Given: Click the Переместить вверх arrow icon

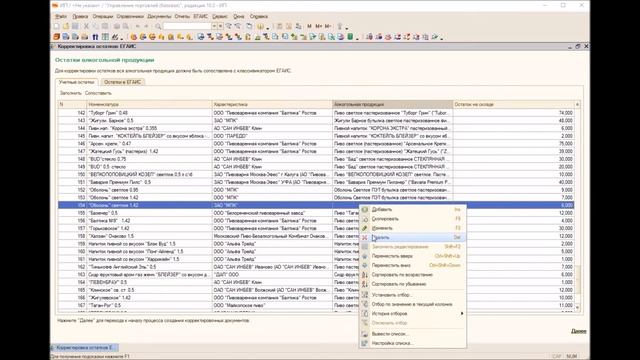Looking at the screenshot, I should click(x=365, y=256).
